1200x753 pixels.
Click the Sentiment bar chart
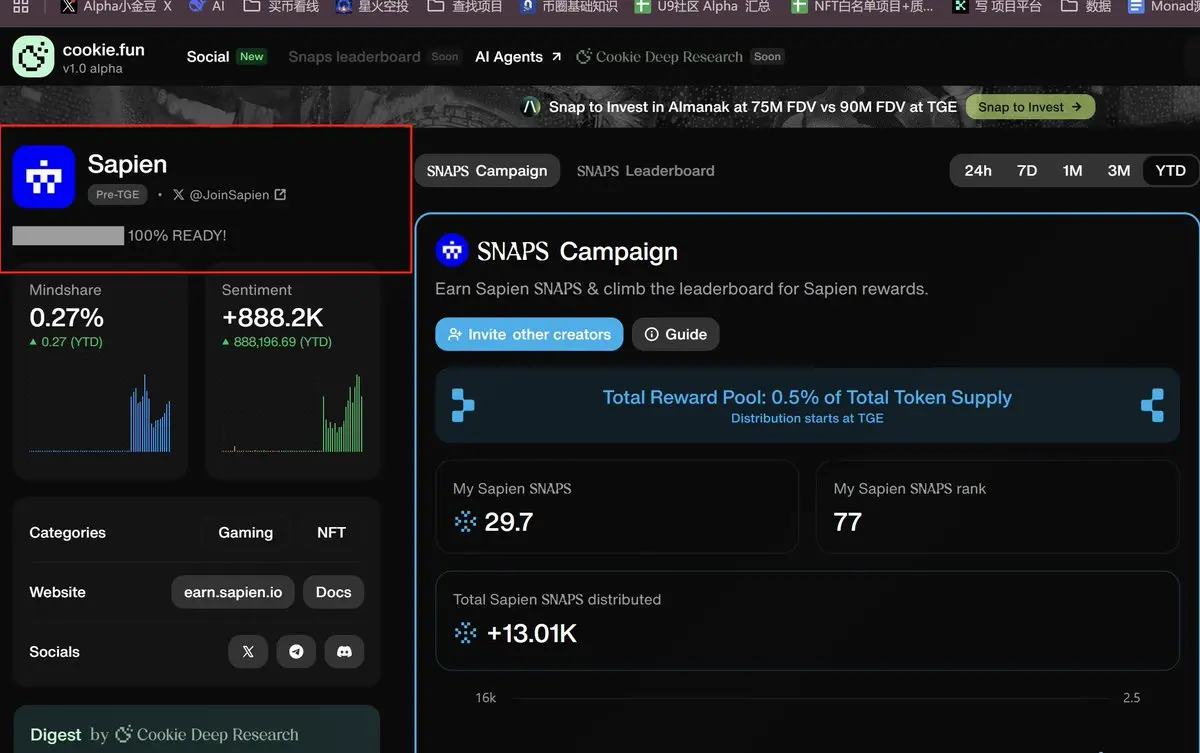pos(292,412)
